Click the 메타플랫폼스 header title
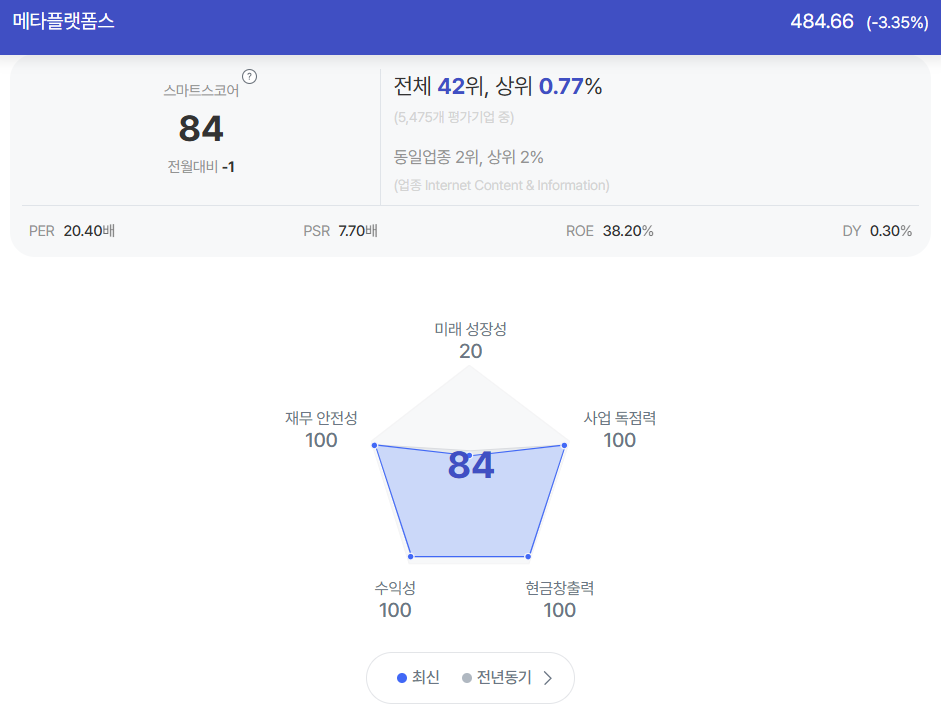 [64, 22]
